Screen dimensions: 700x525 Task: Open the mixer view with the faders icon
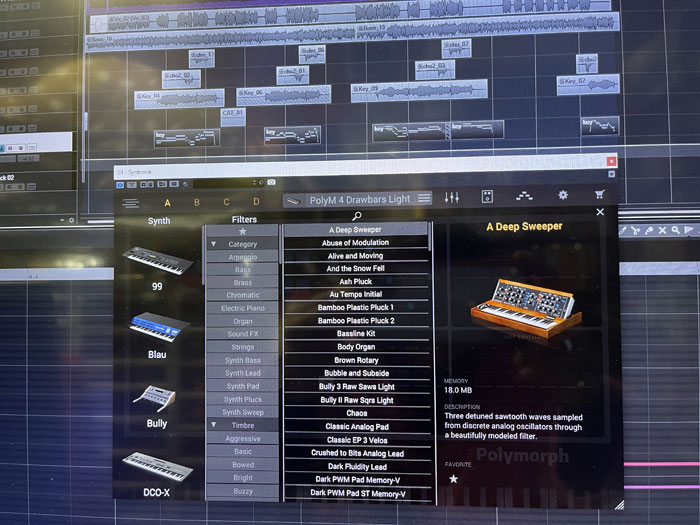click(x=451, y=197)
